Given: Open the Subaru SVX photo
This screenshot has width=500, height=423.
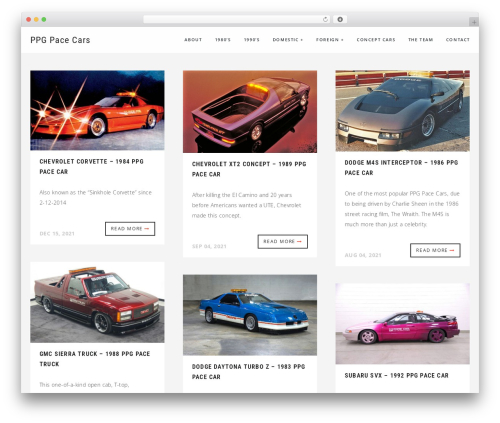Looking at the screenshot, I should [403, 324].
